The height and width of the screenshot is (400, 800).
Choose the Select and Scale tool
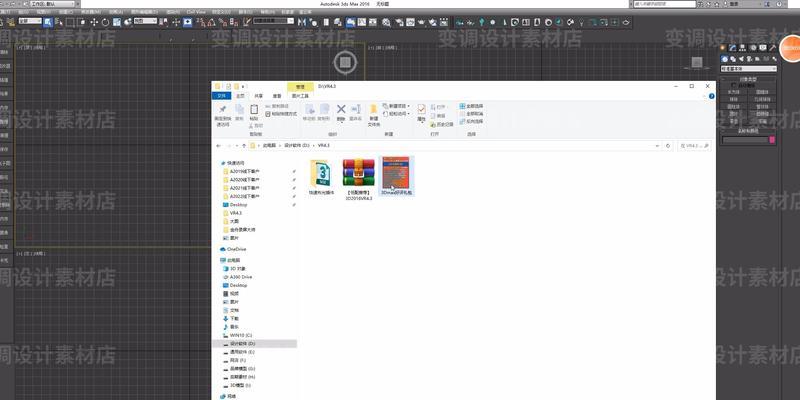117,22
